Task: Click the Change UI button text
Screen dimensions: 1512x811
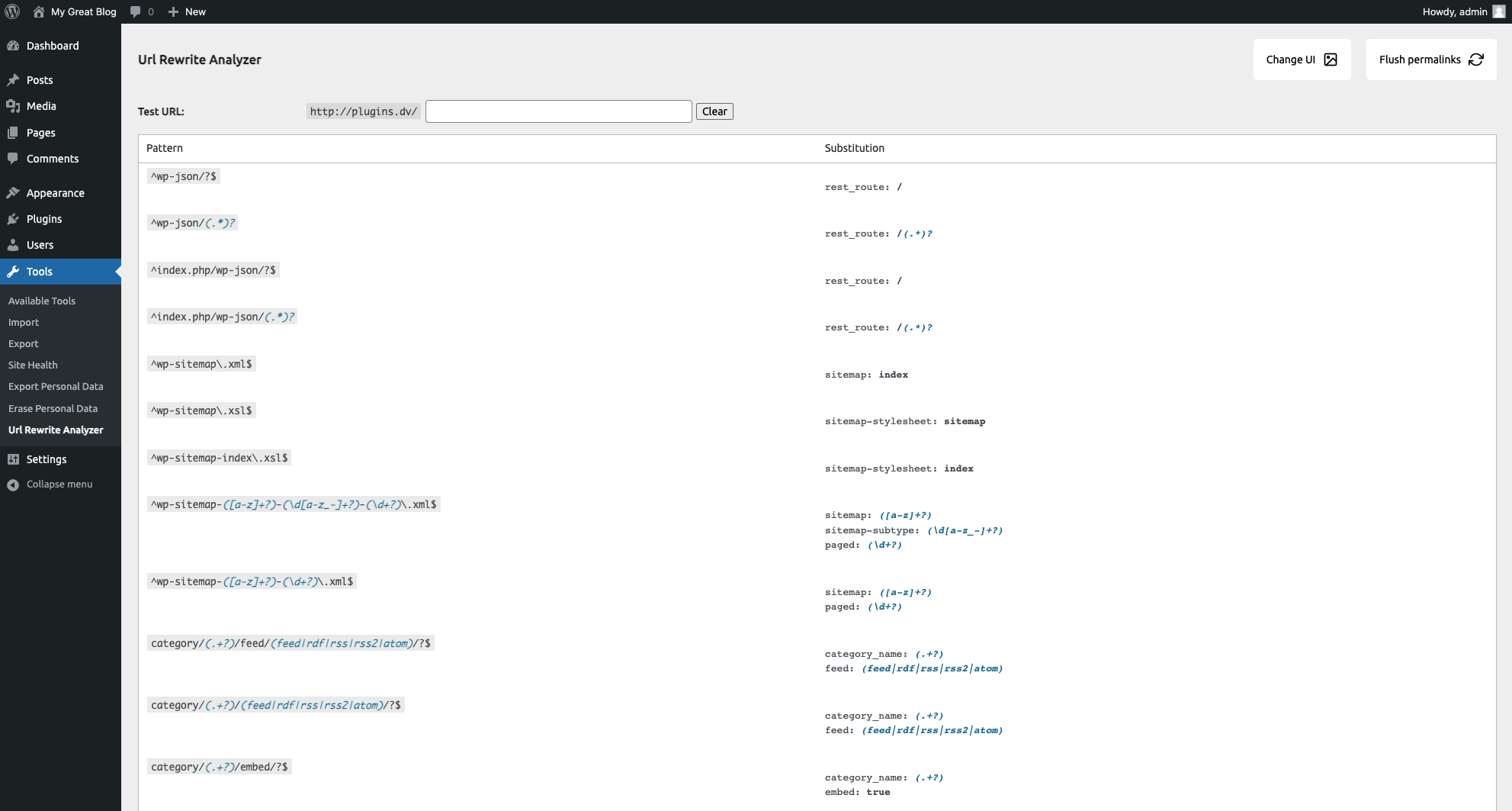Action: [x=1290, y=60]
